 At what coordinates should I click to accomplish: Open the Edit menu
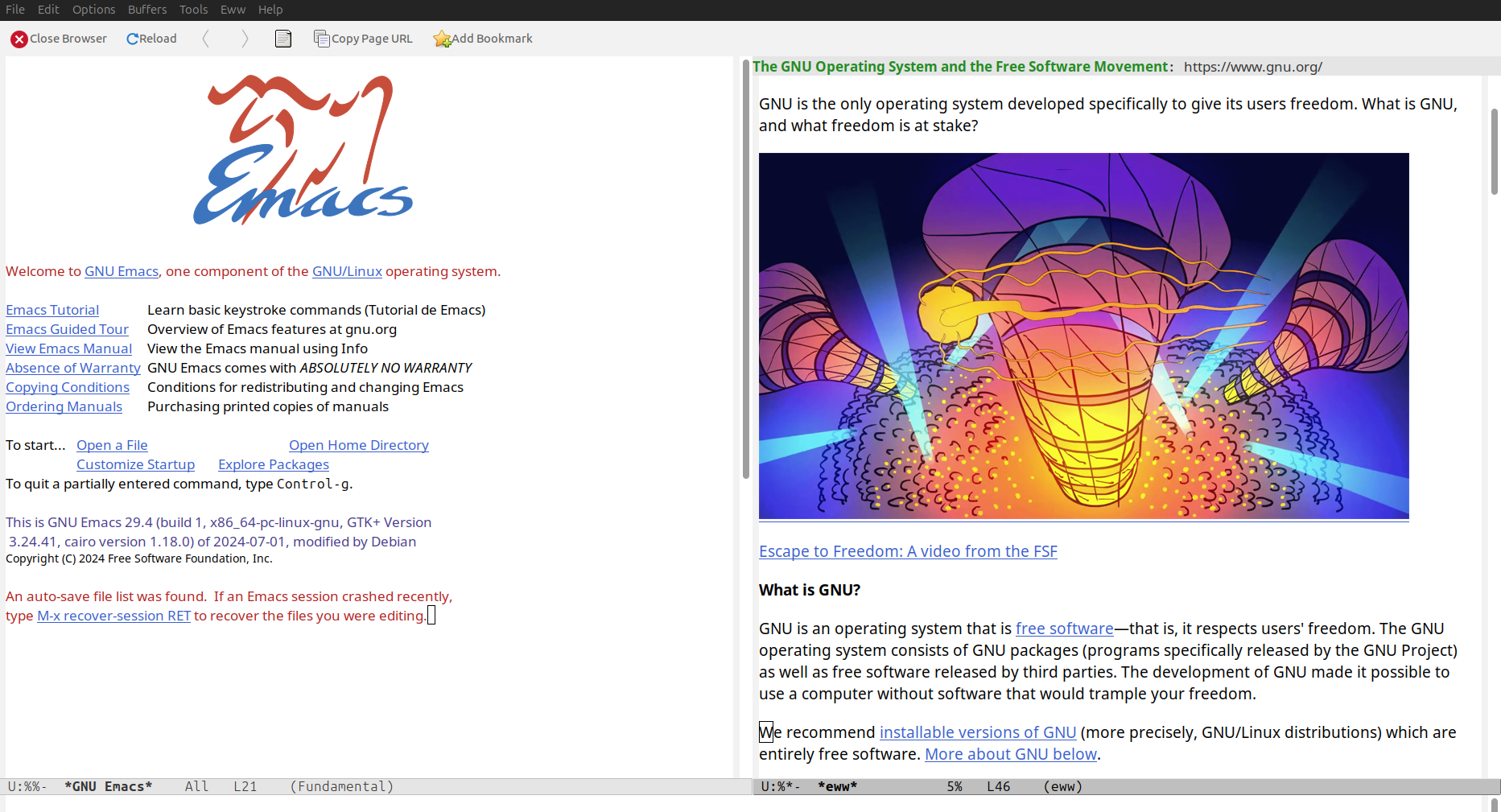click(48, 10)
